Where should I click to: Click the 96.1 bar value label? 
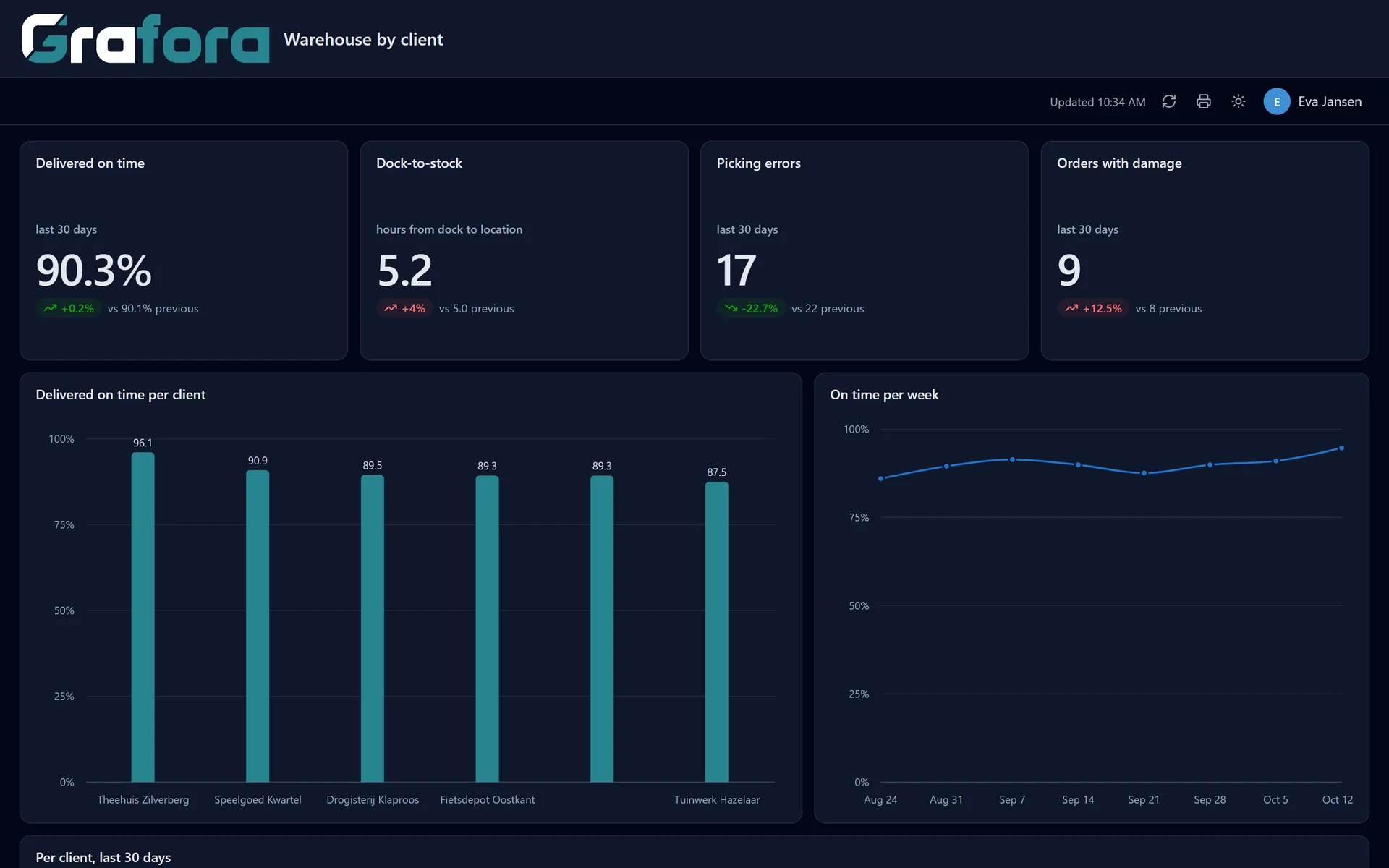[x=143, y=443]
